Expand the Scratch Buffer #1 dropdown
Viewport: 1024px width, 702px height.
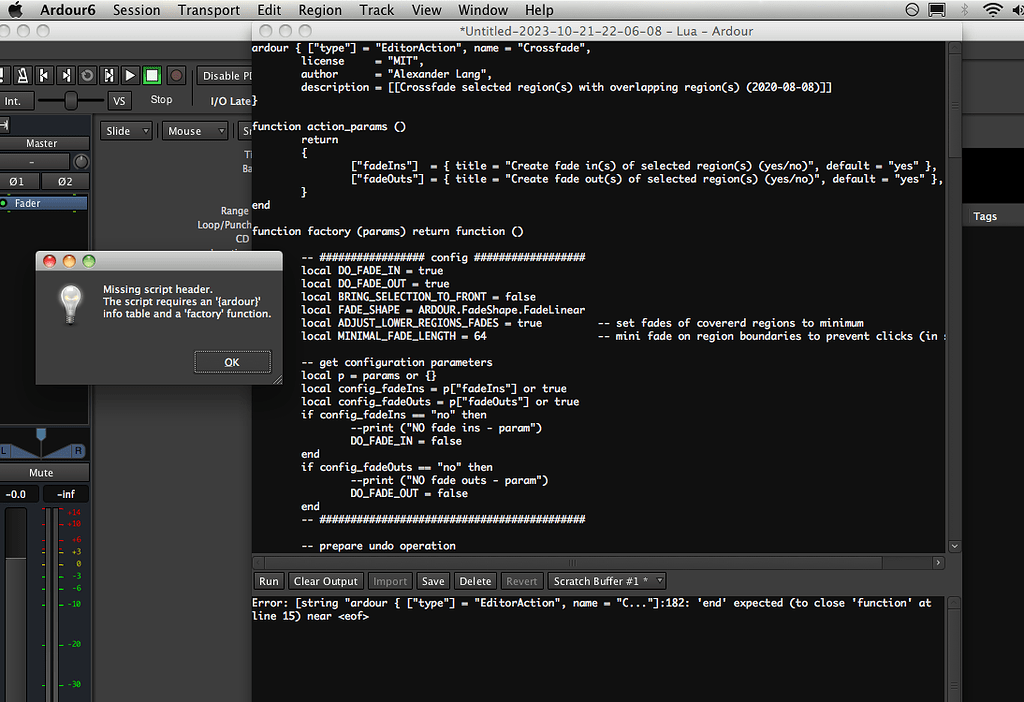(x=608, y=581)
